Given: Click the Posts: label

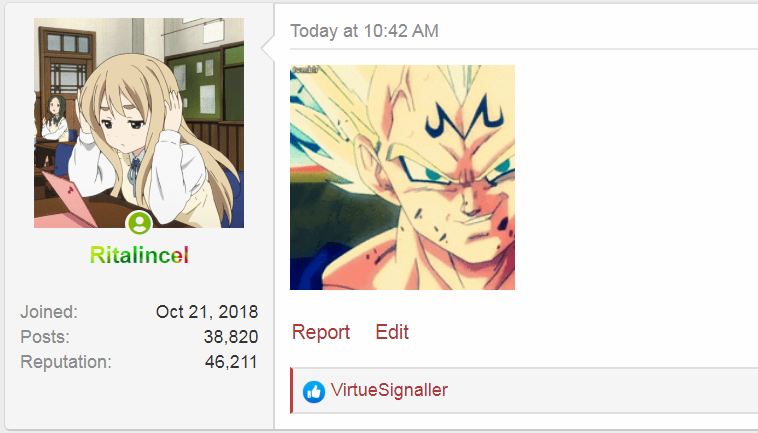Looking at the screenshot, I should tap(45, 337).
